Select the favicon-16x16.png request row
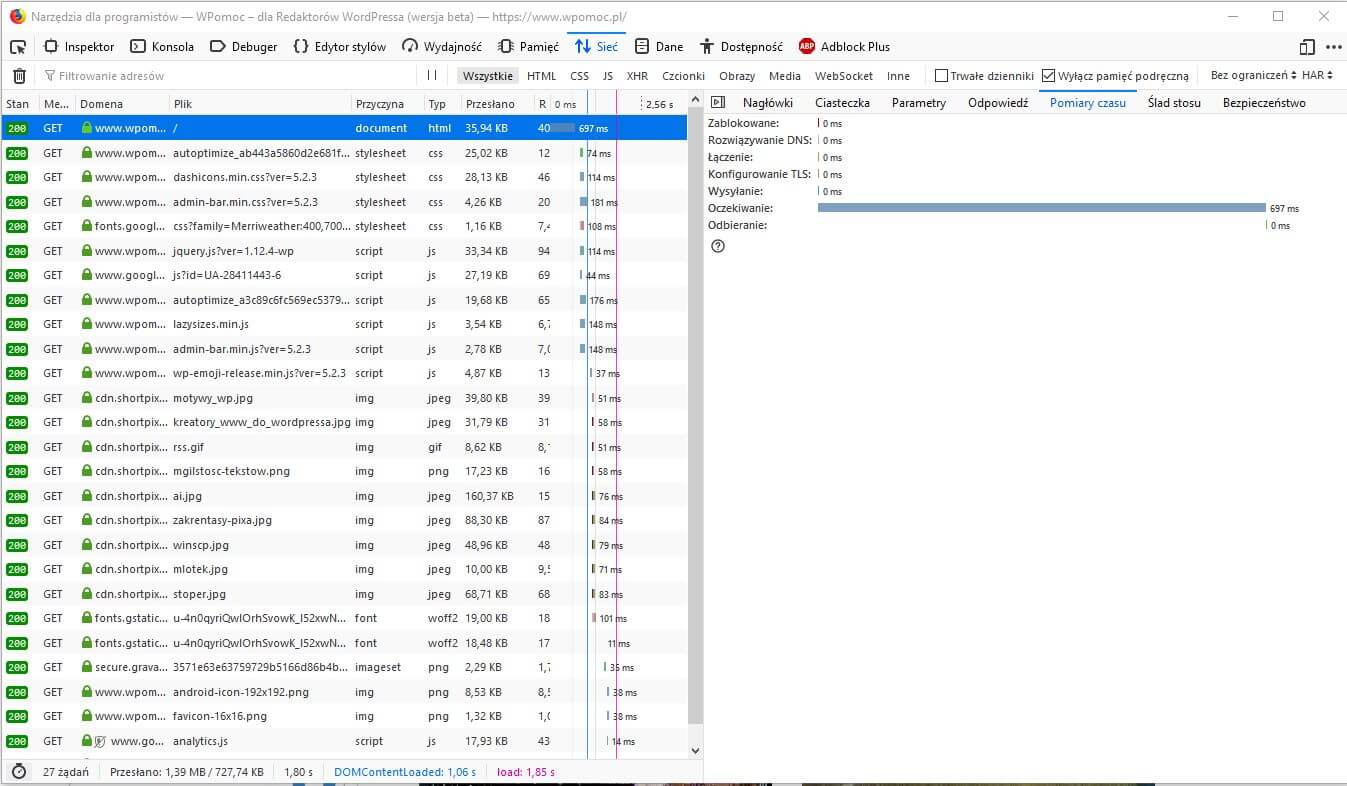Screen dimensions: 1347x786 [344, 716]
